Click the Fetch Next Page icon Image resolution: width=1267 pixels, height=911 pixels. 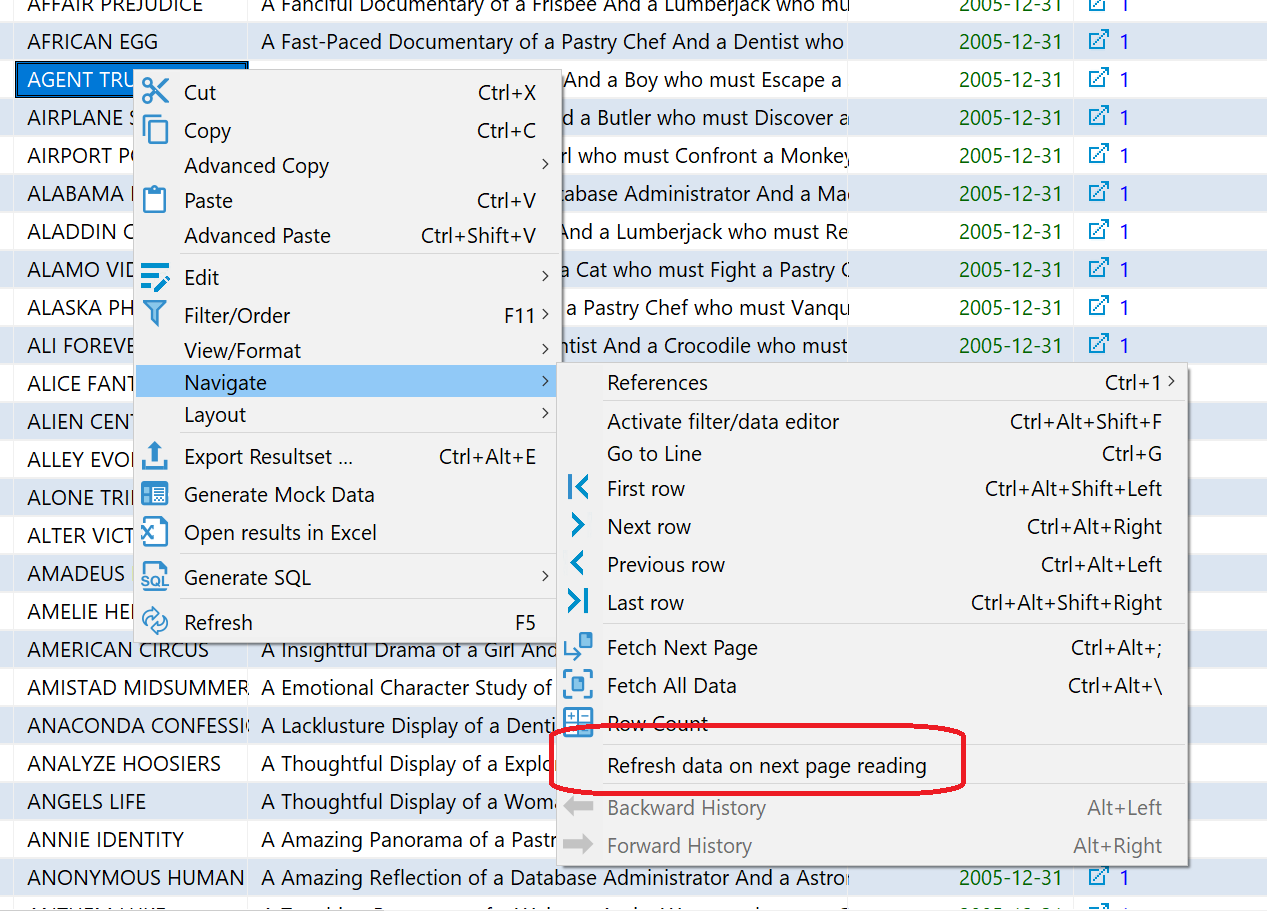(x=580, y=647)
